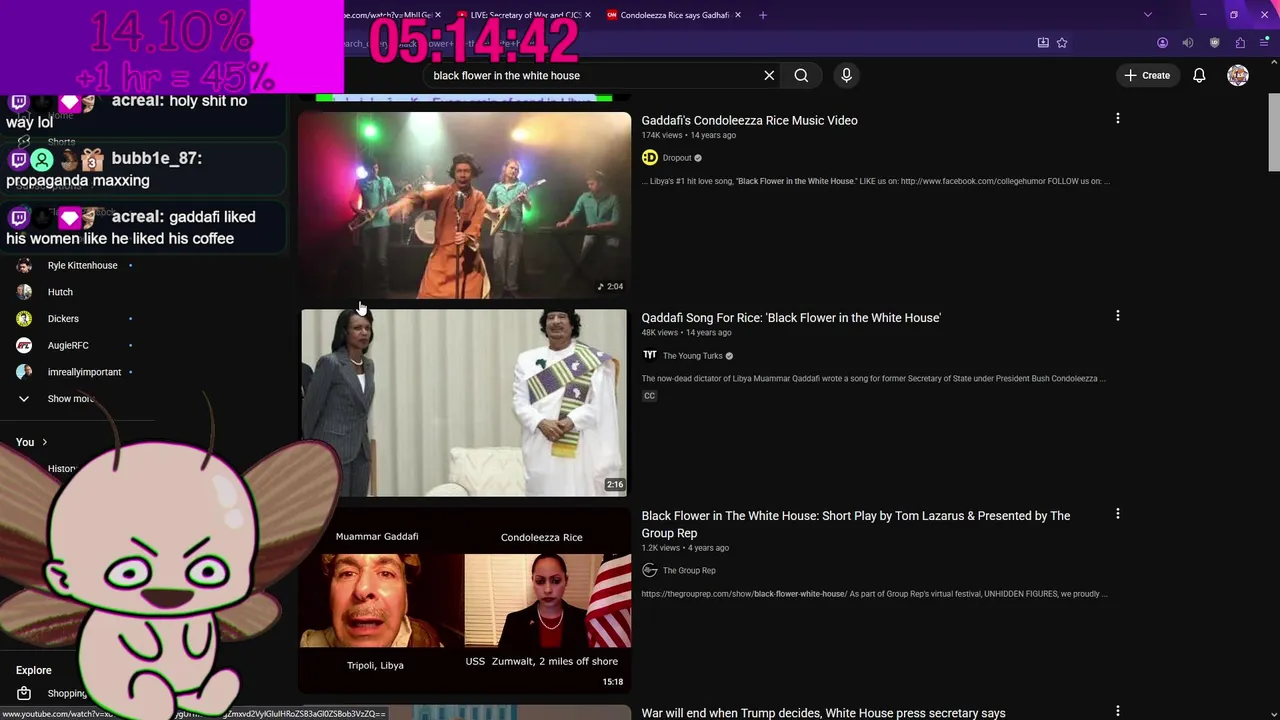Bookmark this page with the star icon
The width and height of the screenshot is (1280, 720).
(x=1062, y=43)
